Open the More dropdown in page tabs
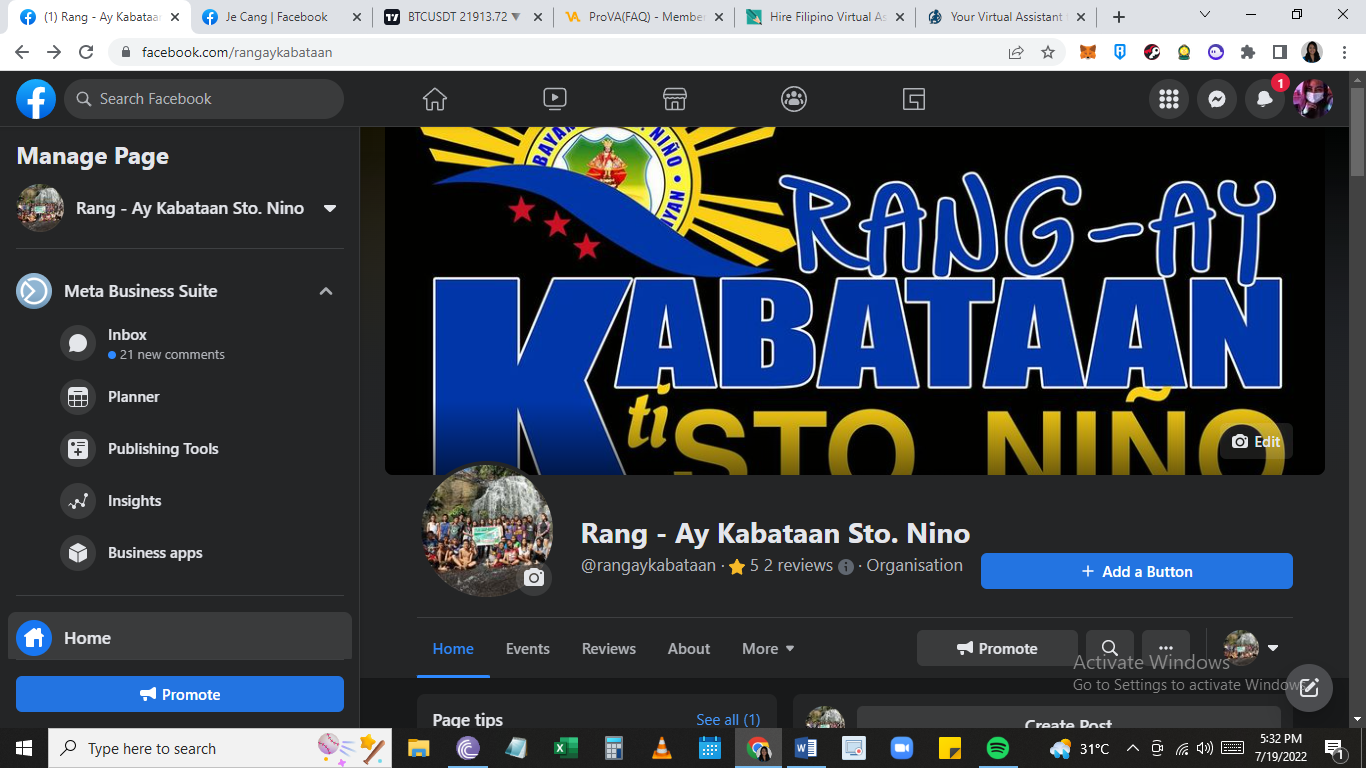 (768, 648)
